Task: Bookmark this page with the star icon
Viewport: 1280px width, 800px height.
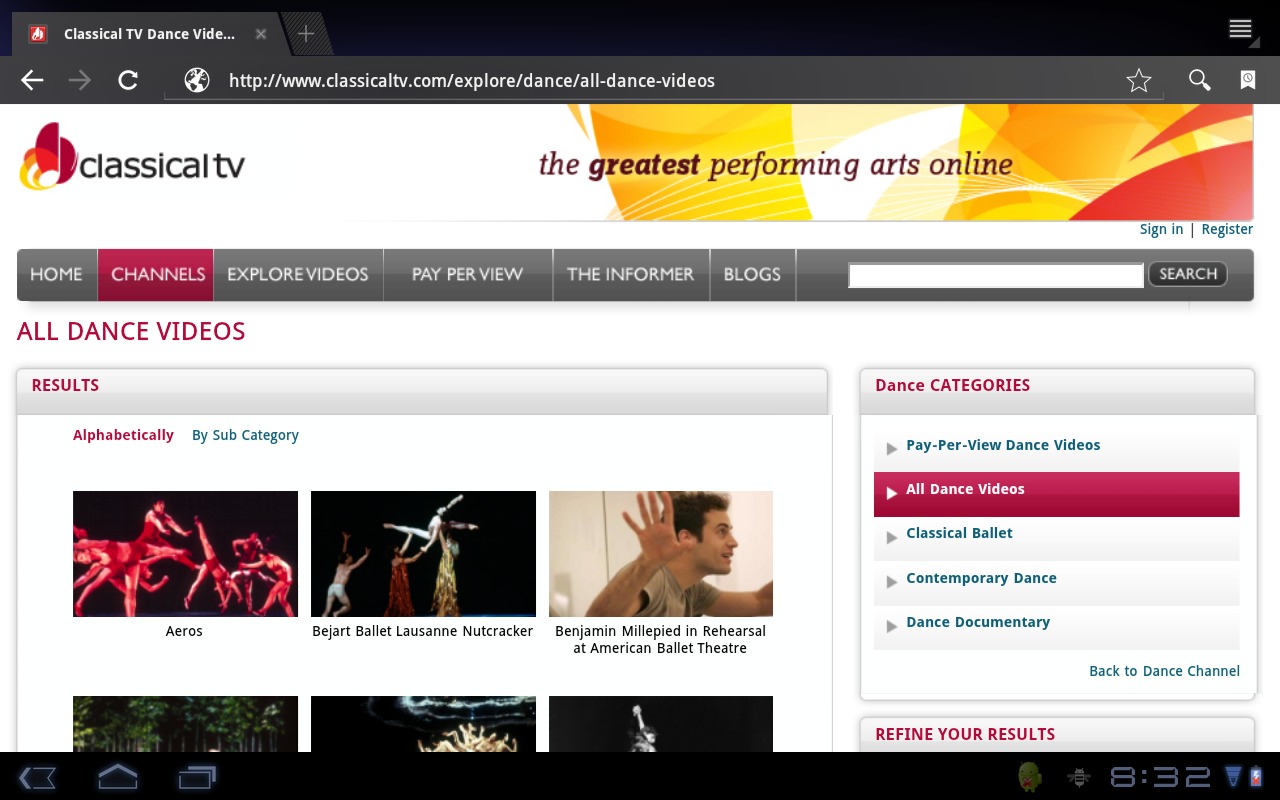Action: click(x=1139, y=80)
